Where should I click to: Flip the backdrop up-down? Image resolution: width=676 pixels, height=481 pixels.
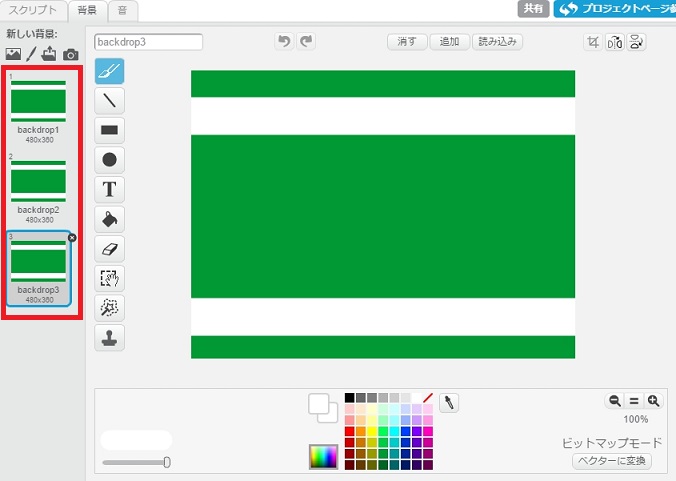(636, 42)
